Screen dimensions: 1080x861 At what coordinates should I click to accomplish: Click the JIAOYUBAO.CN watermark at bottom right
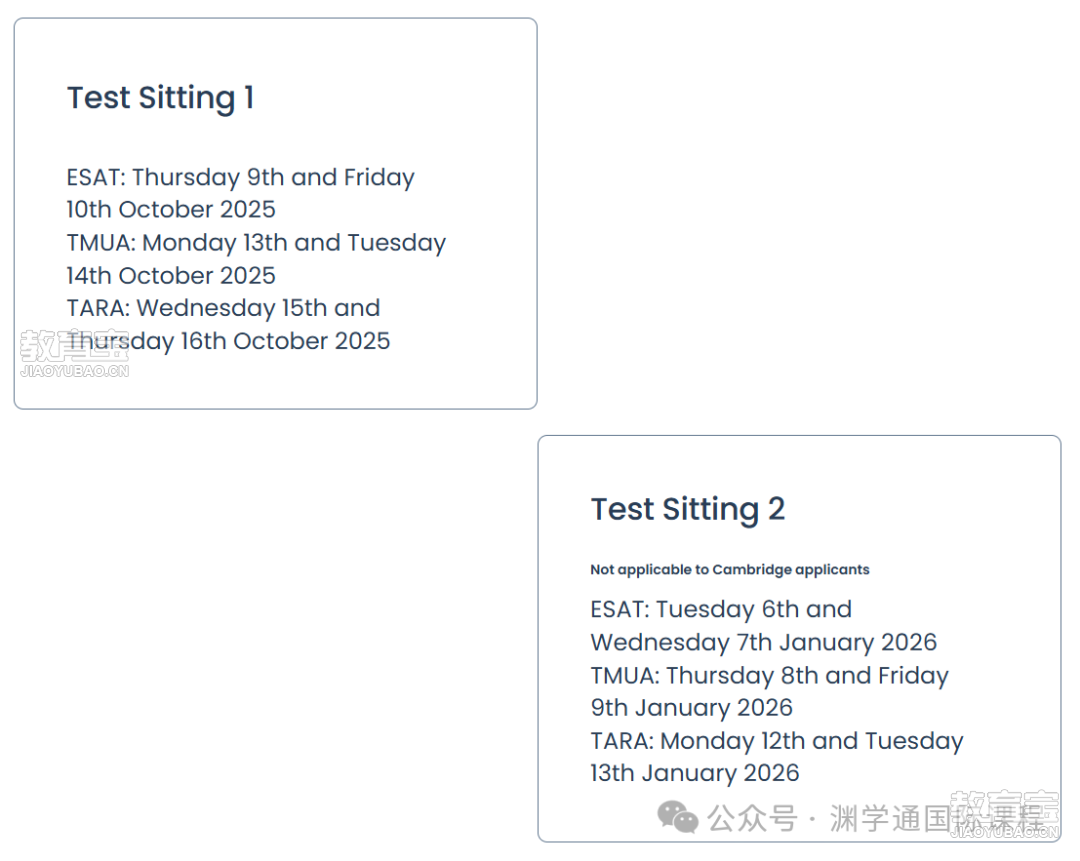(1004, 832)
